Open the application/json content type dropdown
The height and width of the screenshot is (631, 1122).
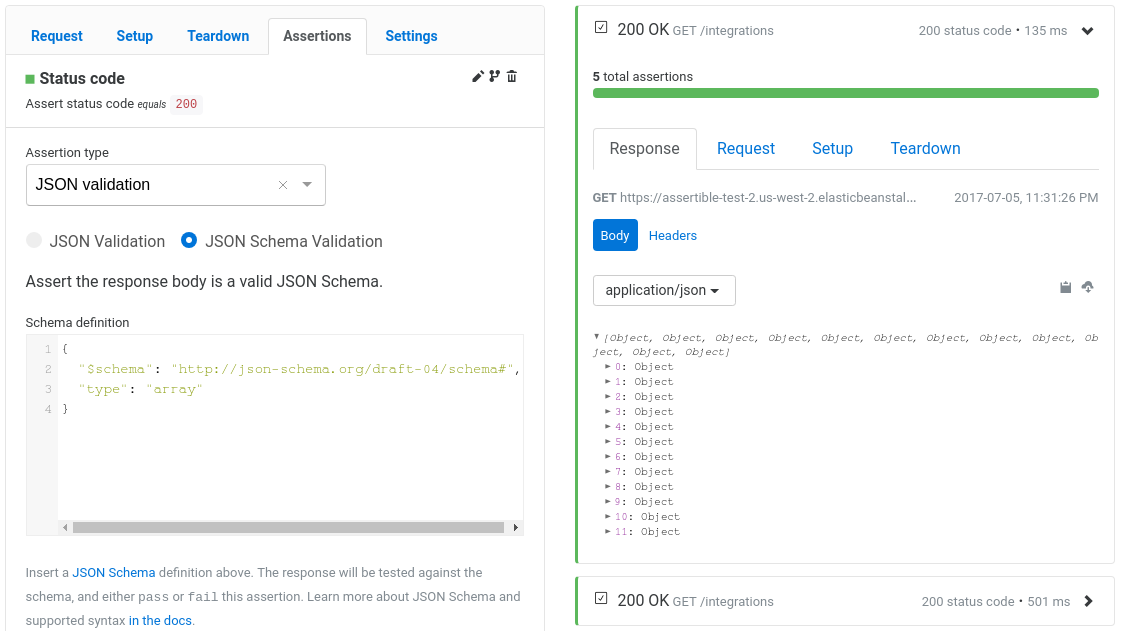tap(664, 290)
